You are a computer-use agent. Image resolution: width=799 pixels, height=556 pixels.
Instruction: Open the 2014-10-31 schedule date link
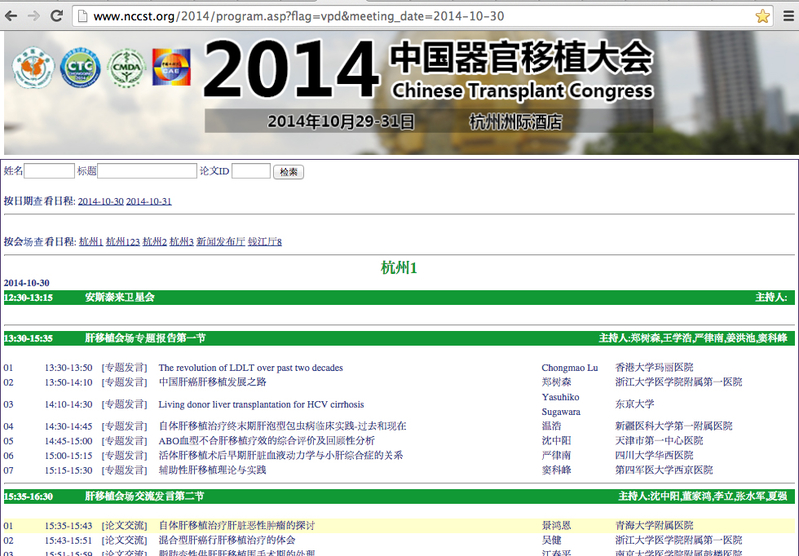pos(149,201)
